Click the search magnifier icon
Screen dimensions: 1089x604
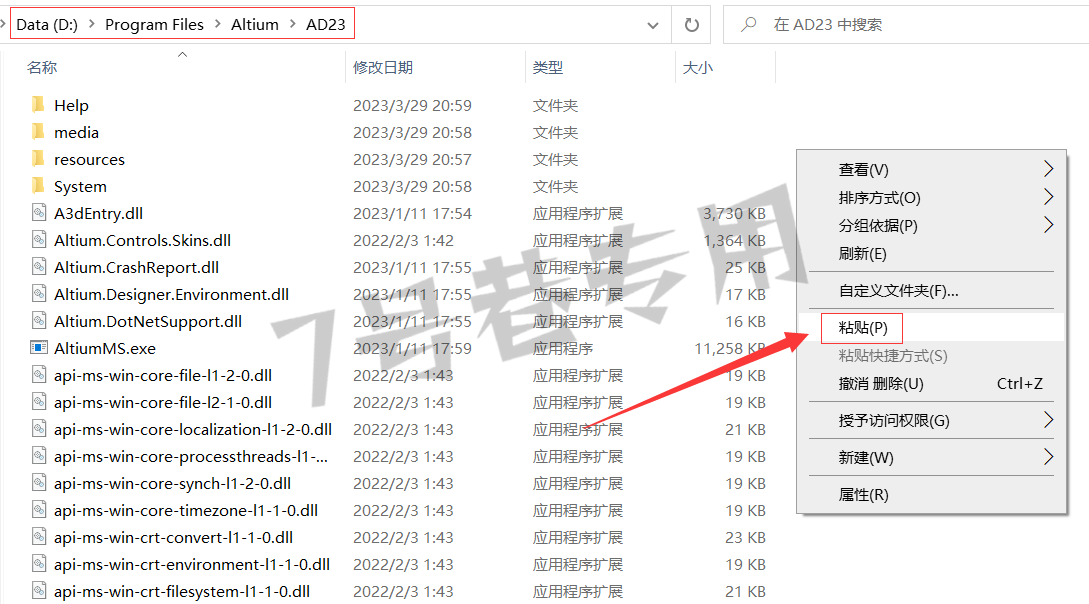[749, 25]
